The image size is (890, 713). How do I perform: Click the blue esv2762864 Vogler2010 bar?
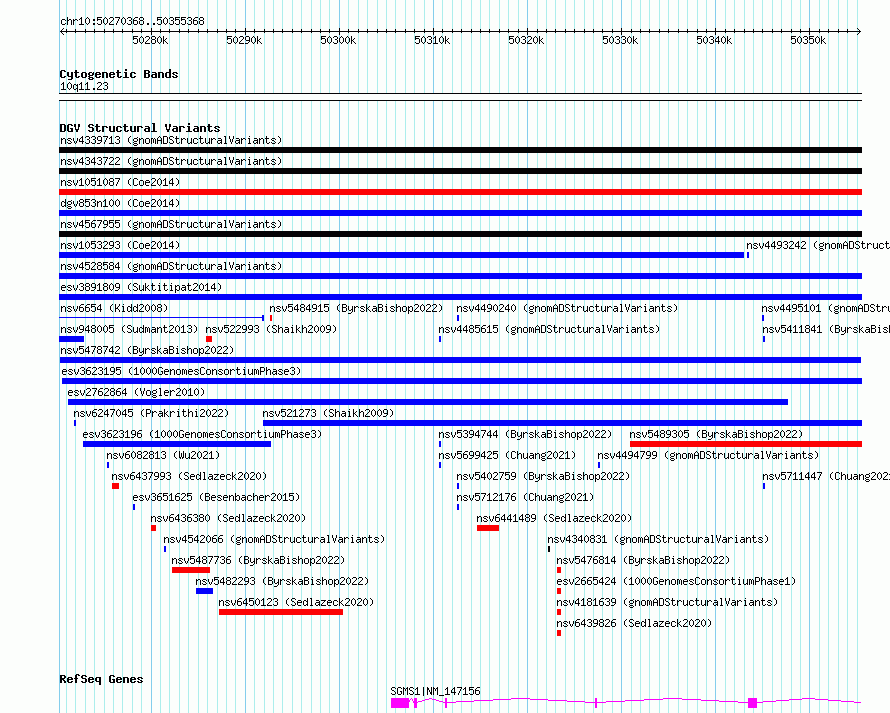pos(428,402)
